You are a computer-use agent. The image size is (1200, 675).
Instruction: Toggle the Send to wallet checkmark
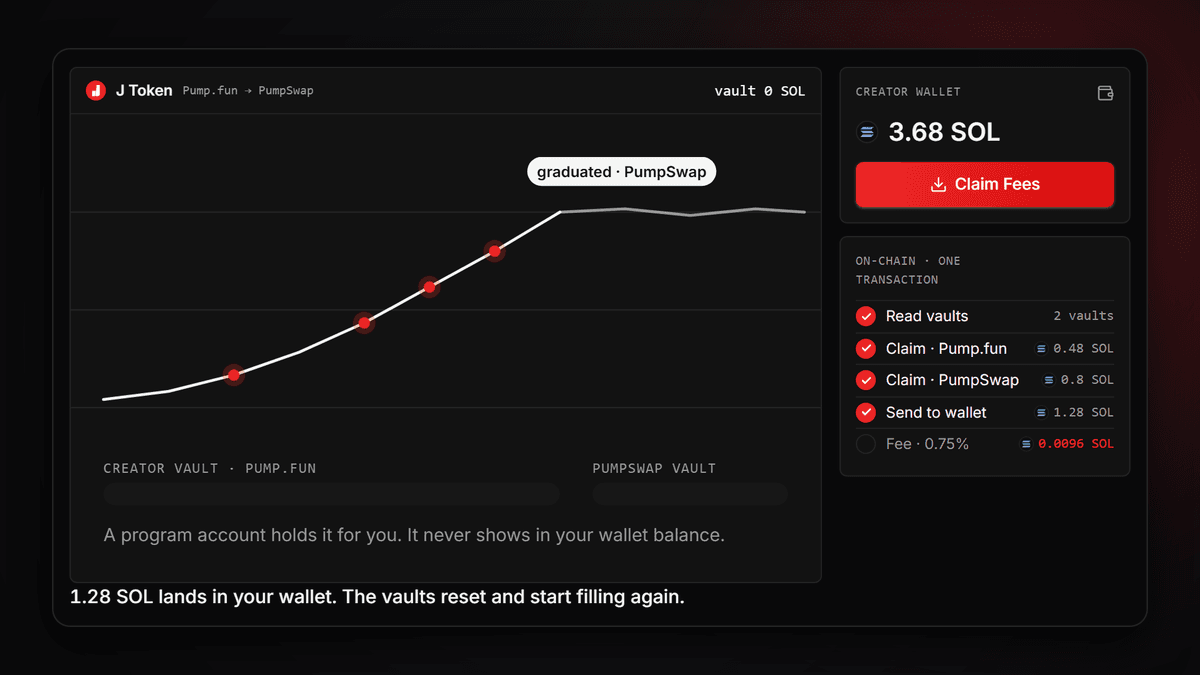866,412
